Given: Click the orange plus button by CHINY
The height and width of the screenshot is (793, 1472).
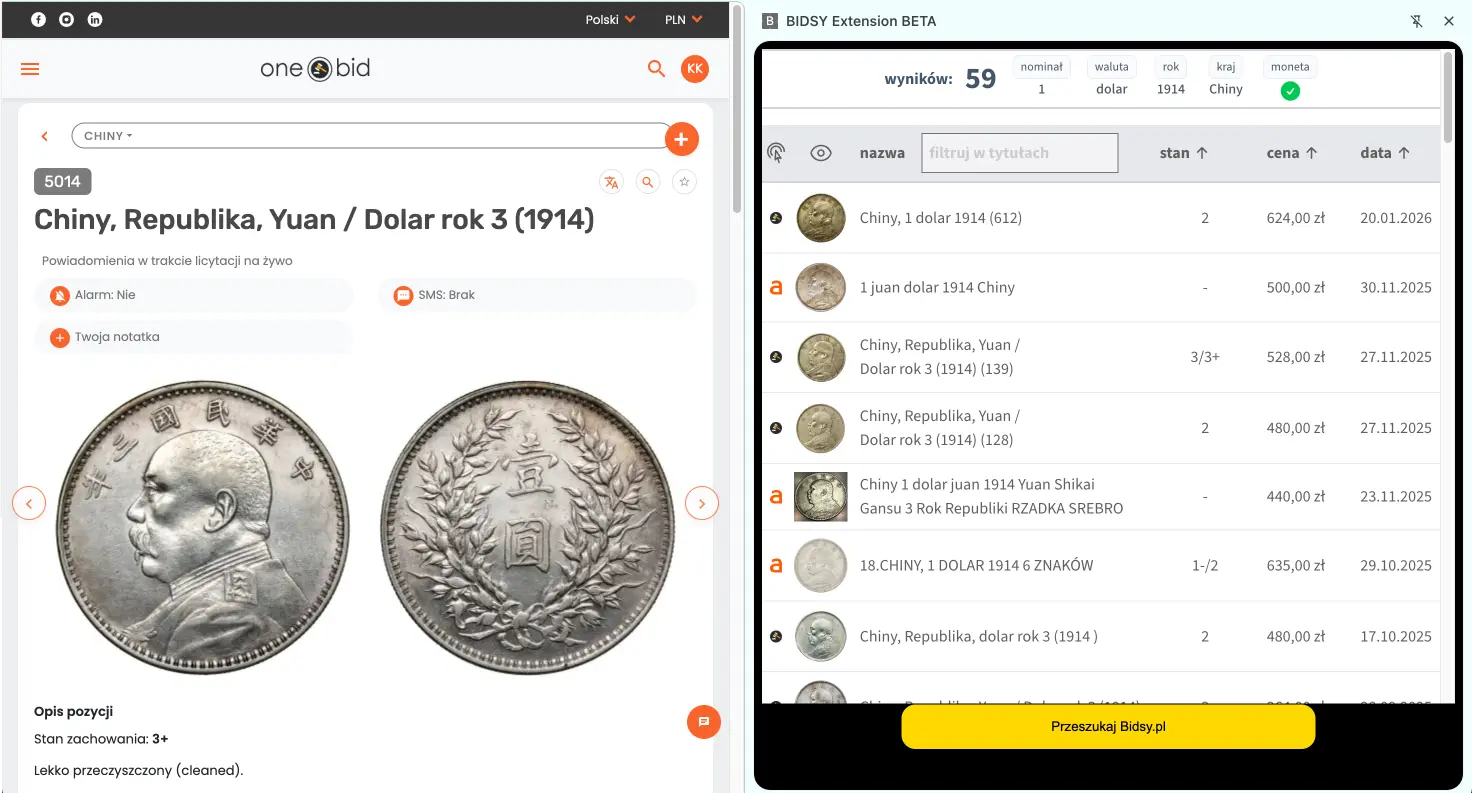Looking at the screenshot, I should (x=681, y=139).
